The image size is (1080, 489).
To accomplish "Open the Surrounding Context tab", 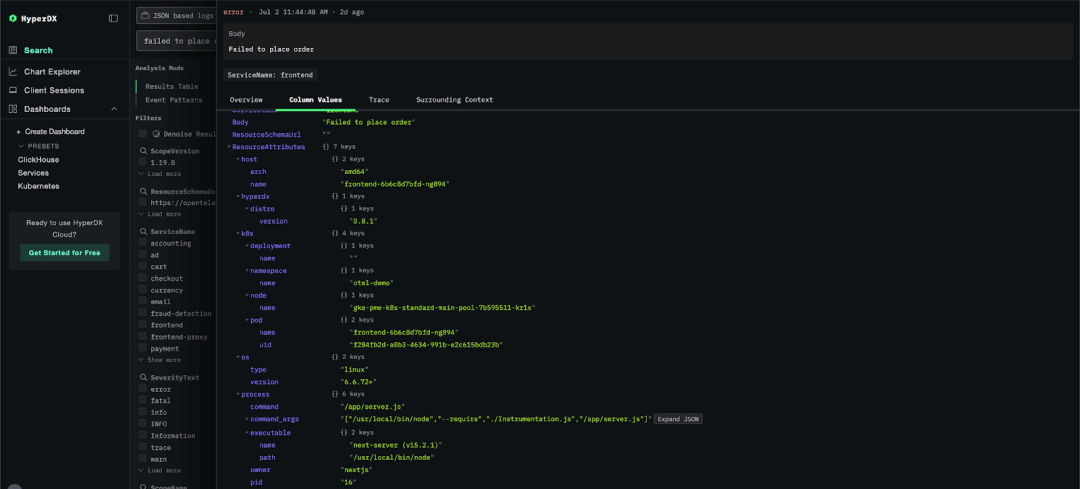I will [455, 100].
